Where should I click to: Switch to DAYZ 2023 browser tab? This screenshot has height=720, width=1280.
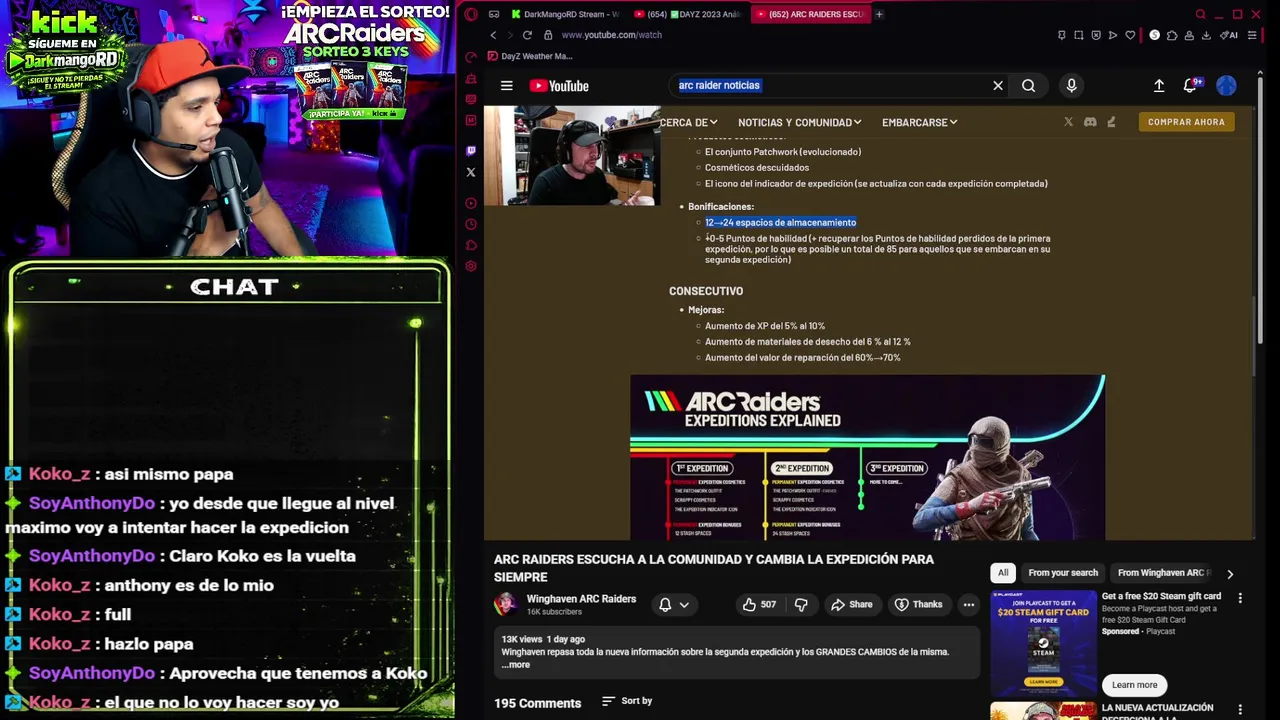688,14
